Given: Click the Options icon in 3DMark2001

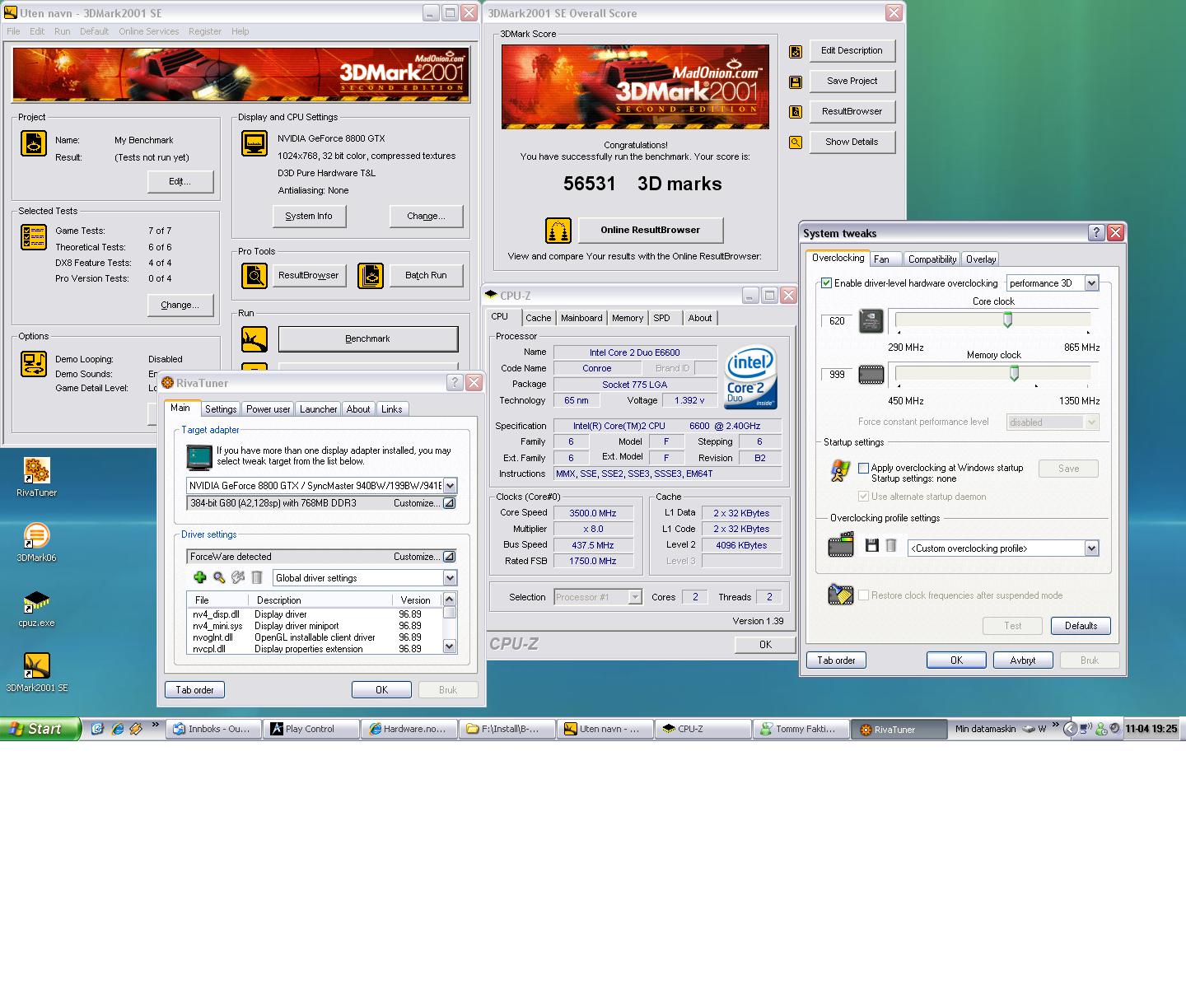Looking at the screenshot, I should click(x=34, y=364).
